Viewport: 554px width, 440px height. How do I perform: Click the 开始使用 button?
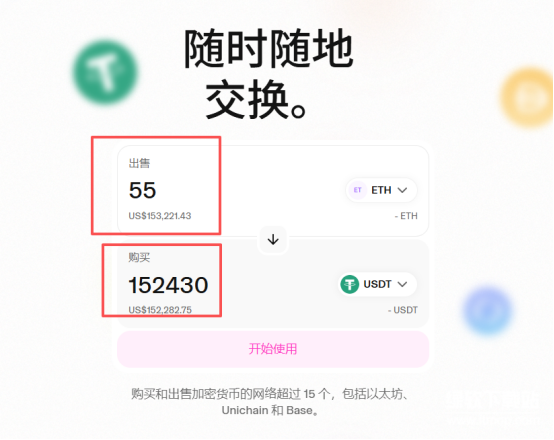point(273,349)
